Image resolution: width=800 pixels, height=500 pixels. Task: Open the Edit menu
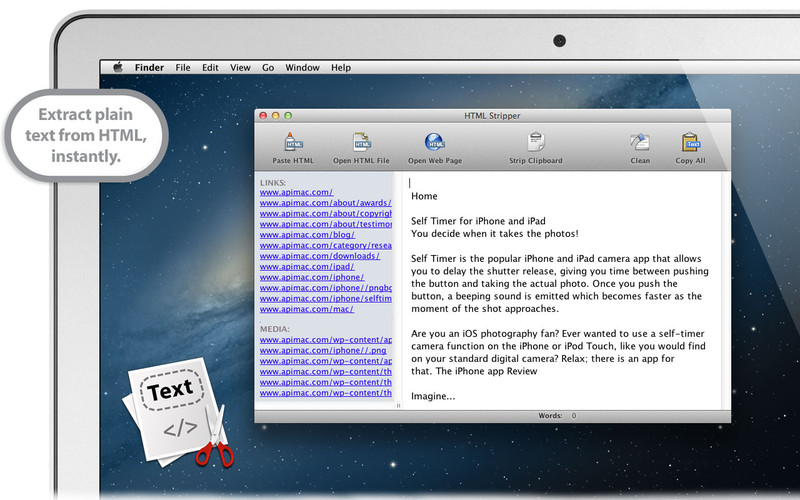click(x=210, y=67)
